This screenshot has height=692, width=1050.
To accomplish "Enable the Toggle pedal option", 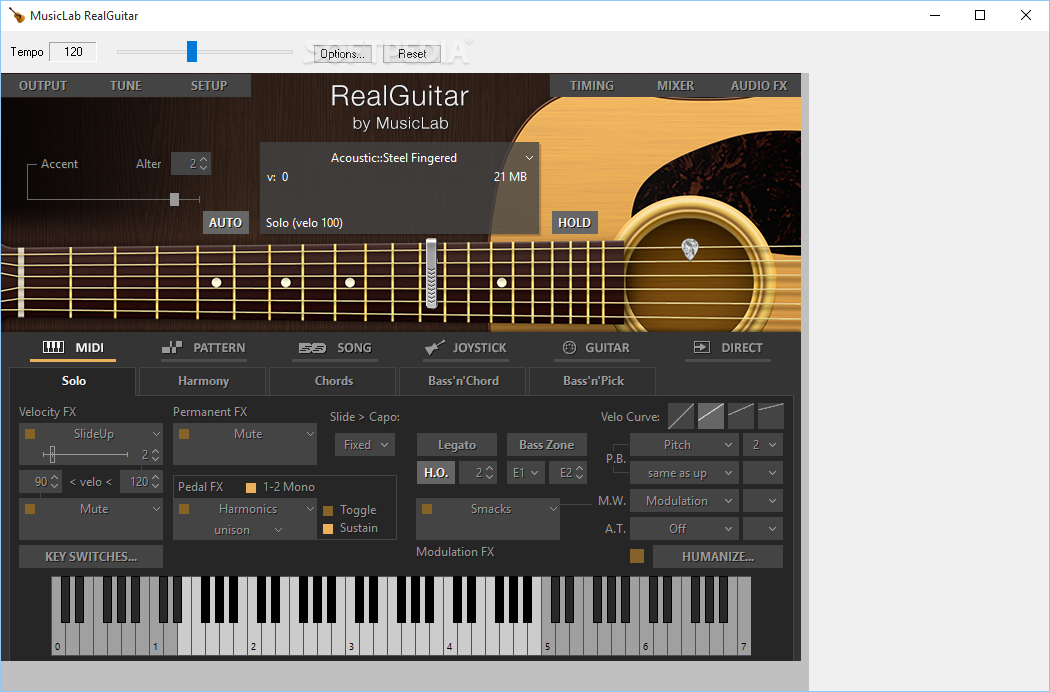I will (x=328, y=510).
